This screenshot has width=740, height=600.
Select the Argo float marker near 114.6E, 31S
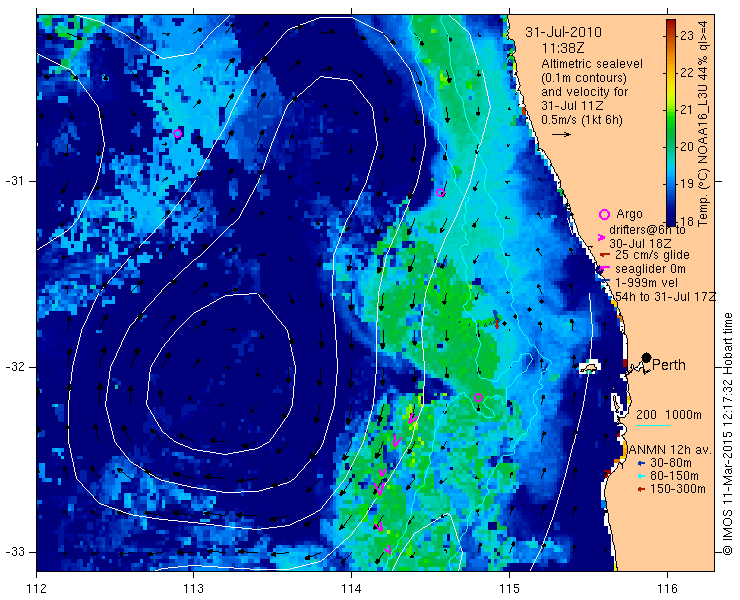point(440,192)
